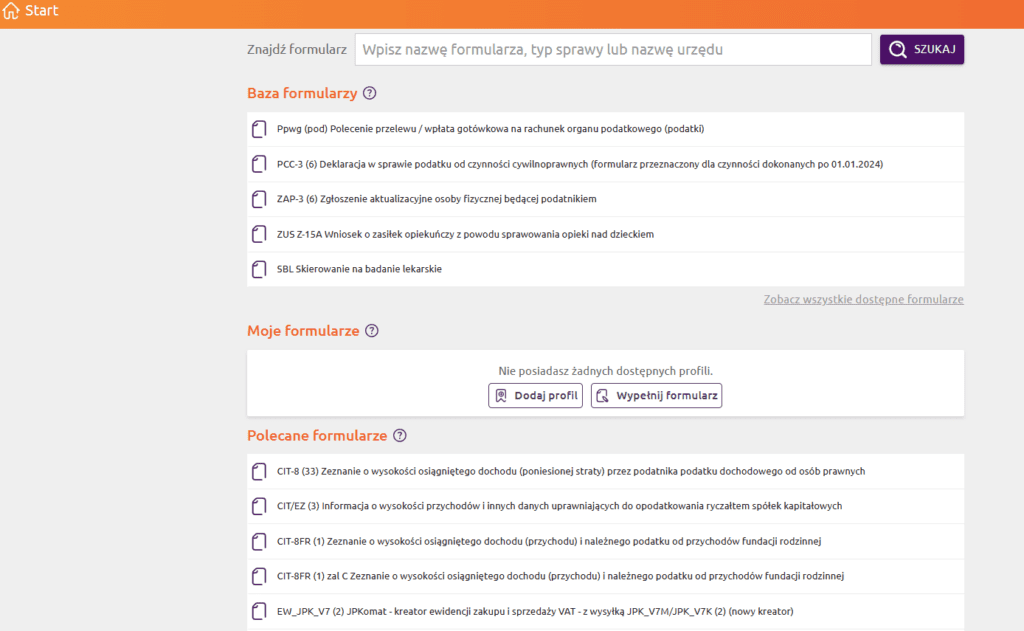
Task: Open help icon next to Moje formularze
Action: [x=372, y=331]
